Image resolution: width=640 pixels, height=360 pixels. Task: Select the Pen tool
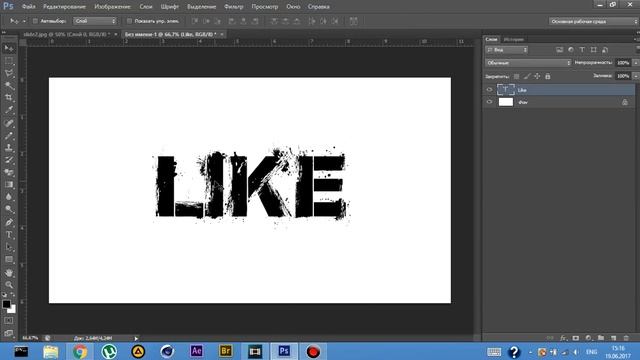click(x=9, y=222)
